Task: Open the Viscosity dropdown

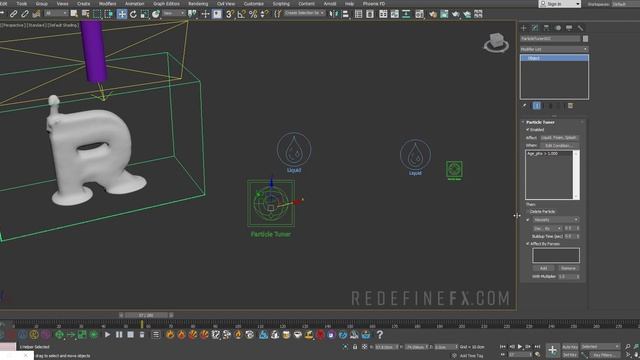Action: point(556,220)
